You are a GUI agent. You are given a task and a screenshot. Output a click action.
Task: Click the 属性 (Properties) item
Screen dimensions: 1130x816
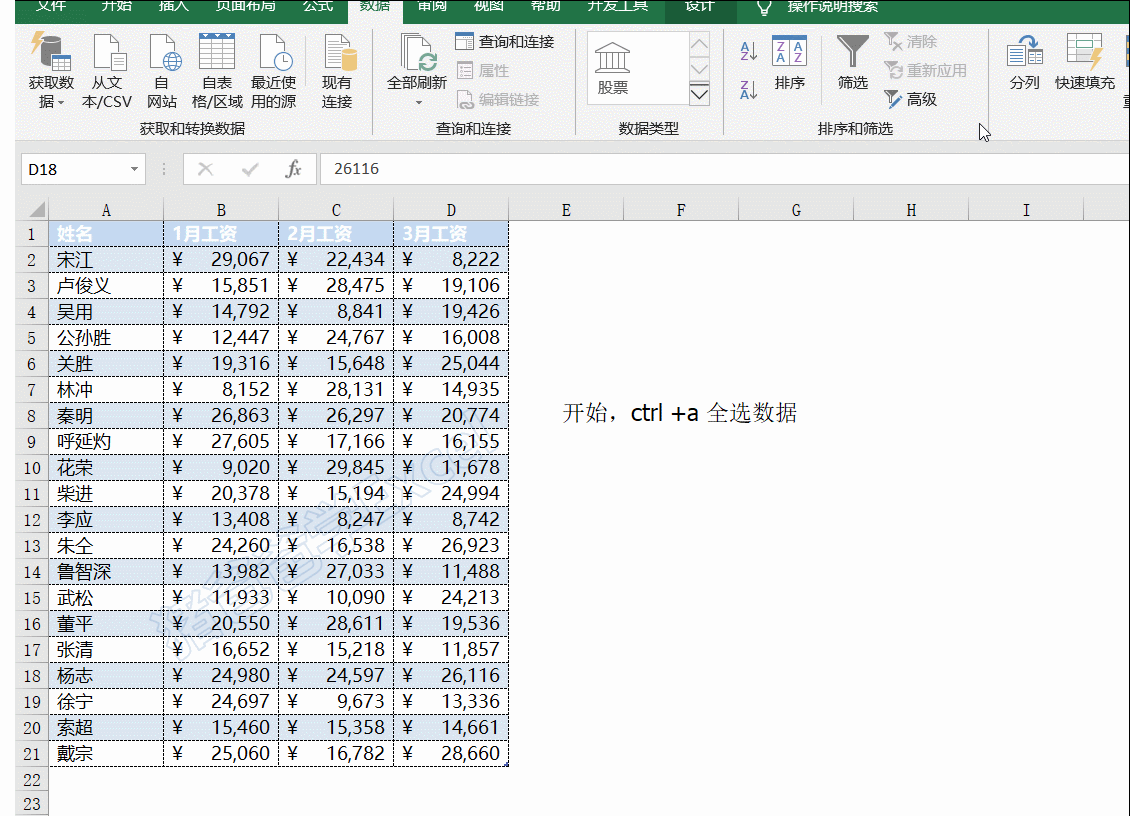pos(483,71)
